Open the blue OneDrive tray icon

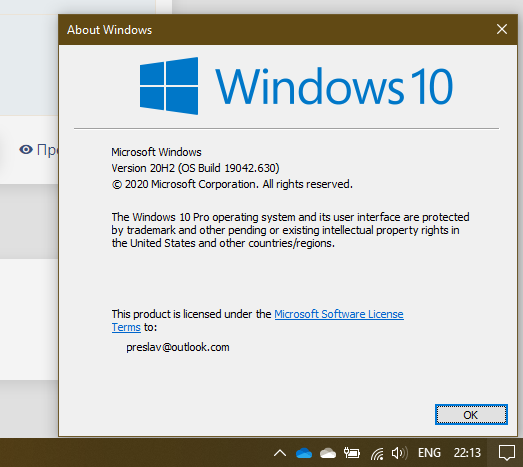coord(304,453)
